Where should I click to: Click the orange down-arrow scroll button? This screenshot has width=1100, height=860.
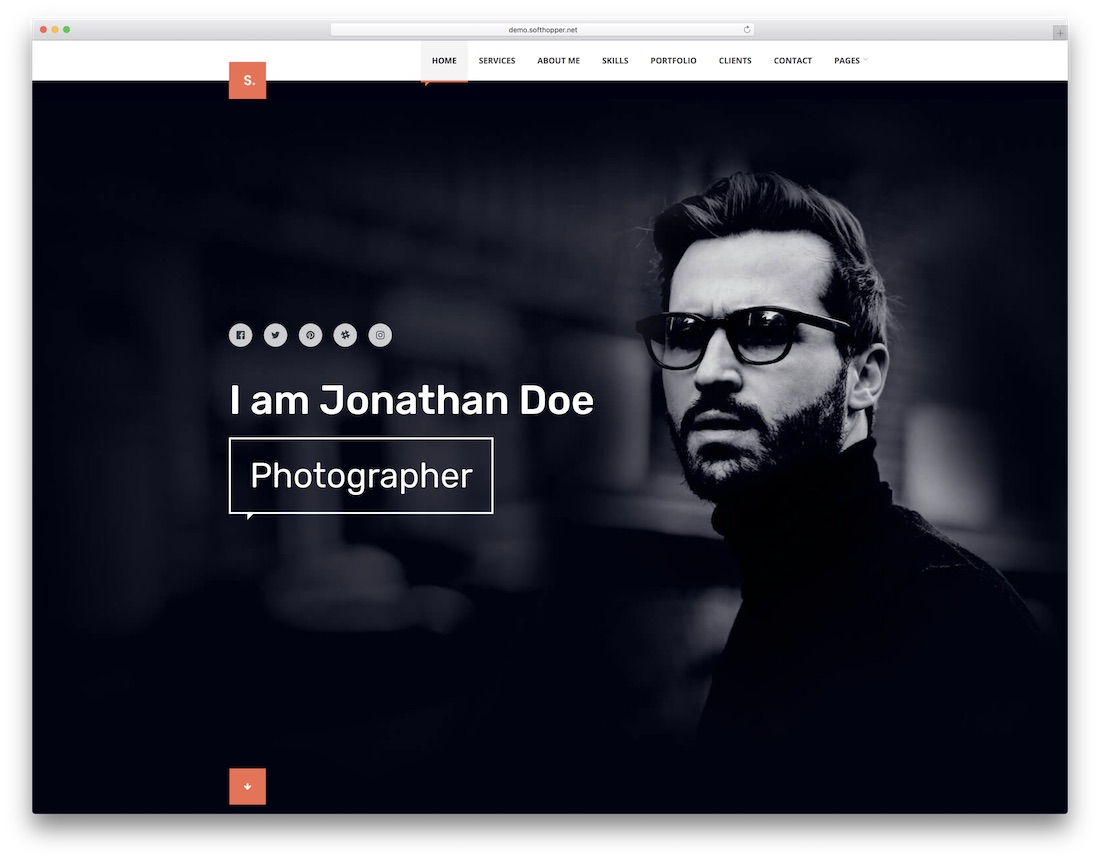click(248, 786)
